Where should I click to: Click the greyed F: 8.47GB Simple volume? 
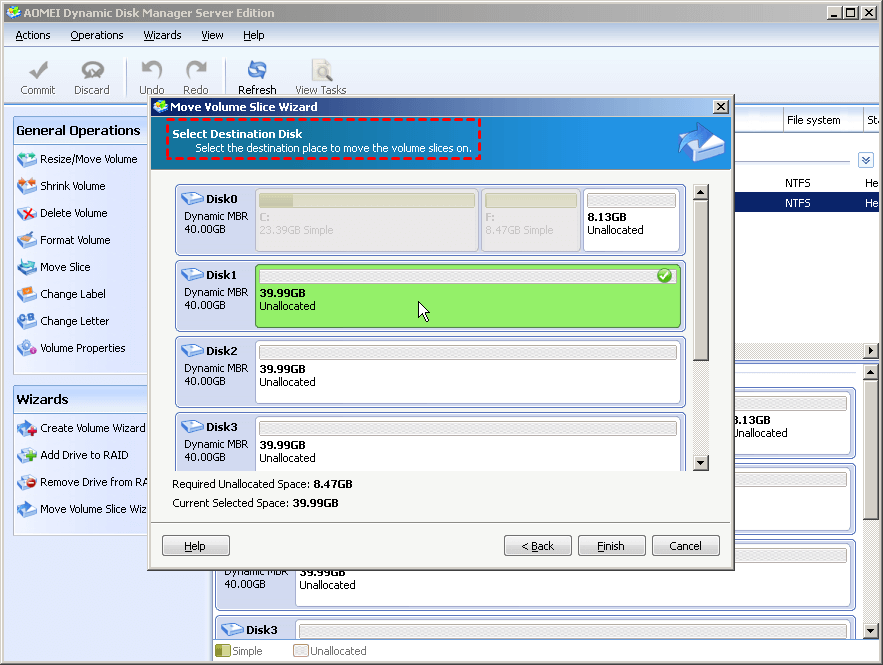(531, 220)
